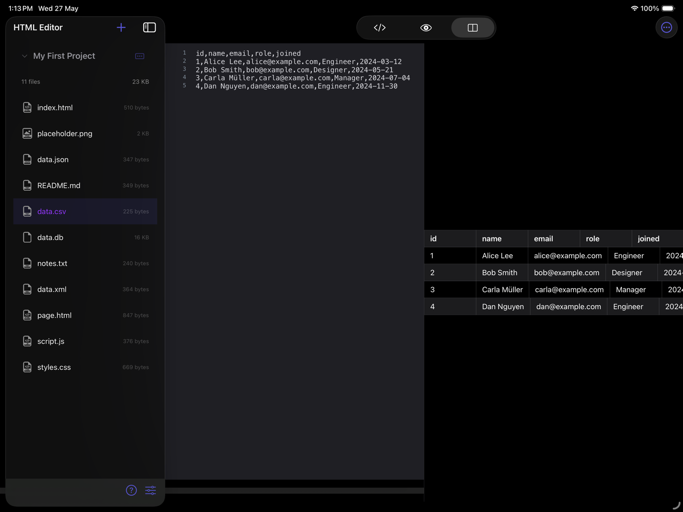This screenshot has width=683, height=512.
Task: Click the Alice Lee line in editor
Action: point(298,61)
